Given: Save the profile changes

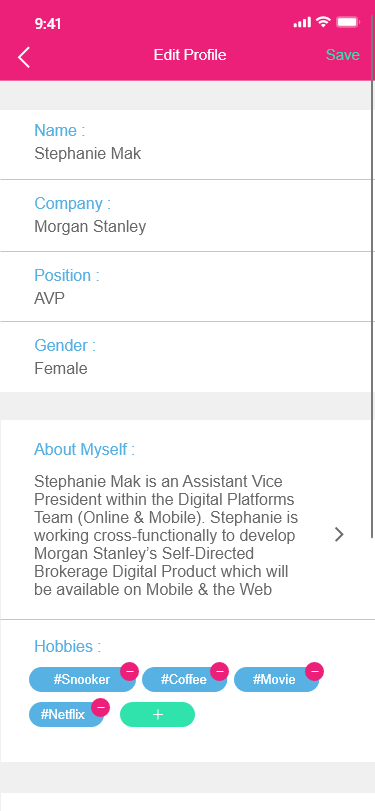Looking at the screenshot, I should (342, 55).
